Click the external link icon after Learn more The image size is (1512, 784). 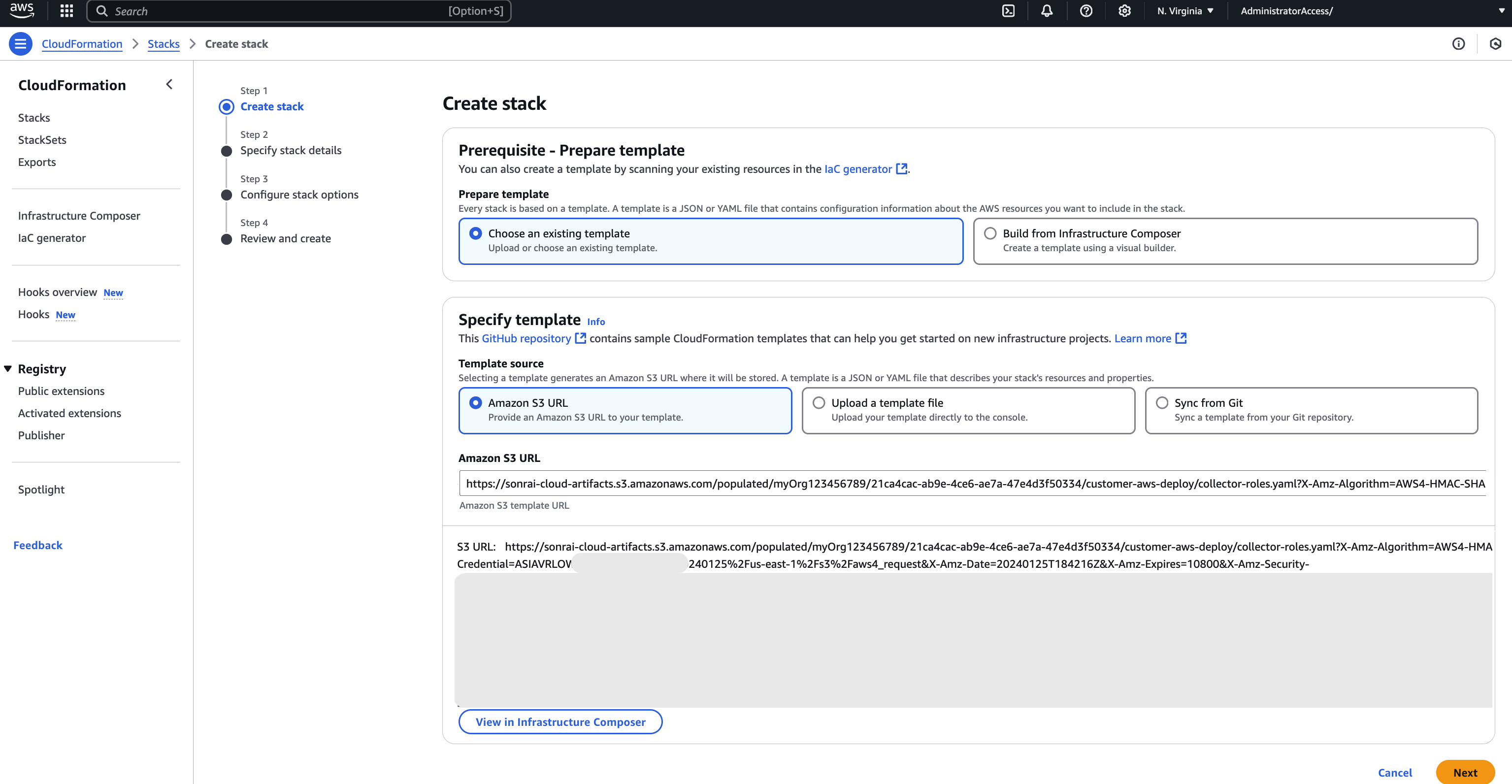(x=1181, y=339)
